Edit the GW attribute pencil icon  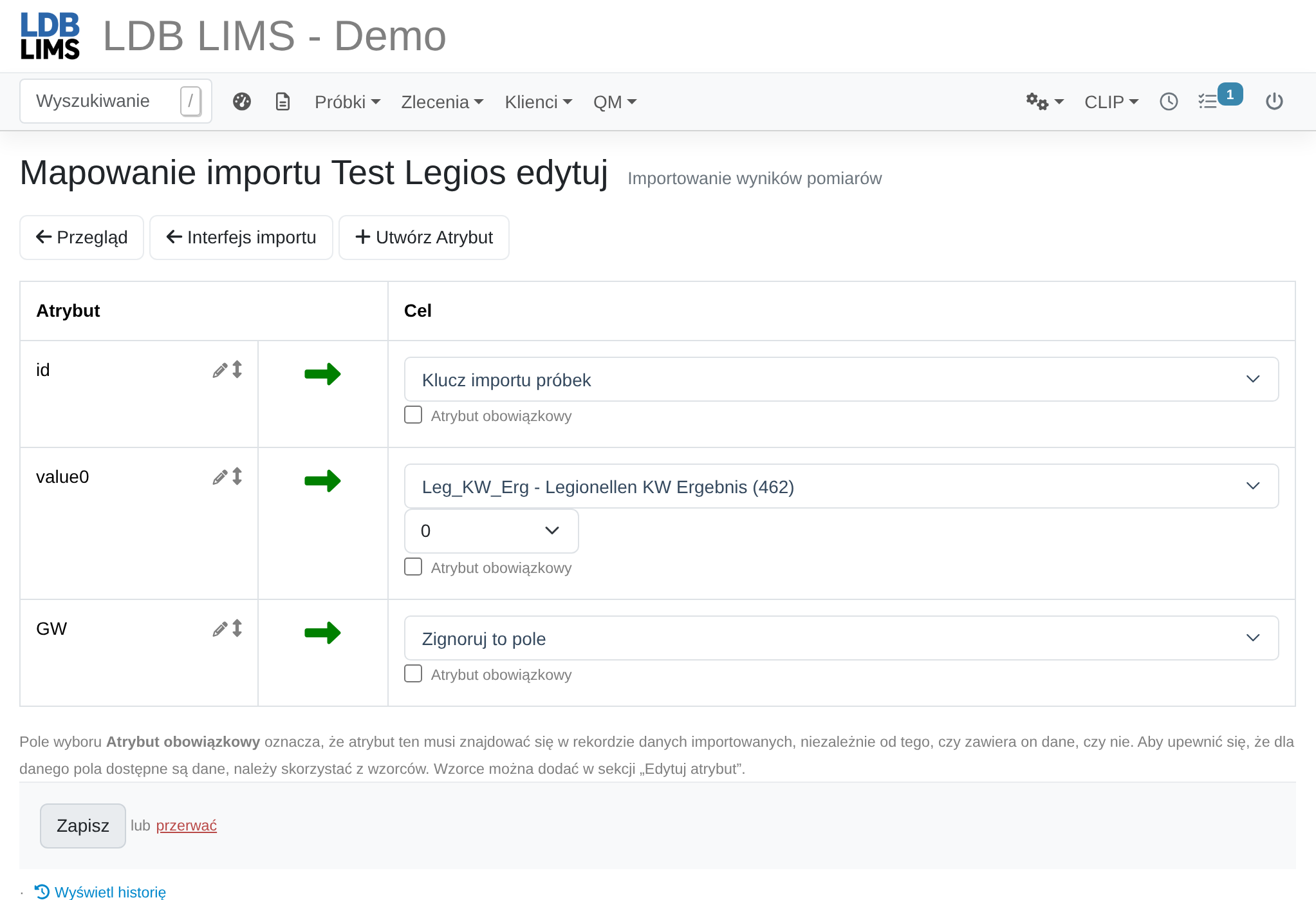coord(220,629)
